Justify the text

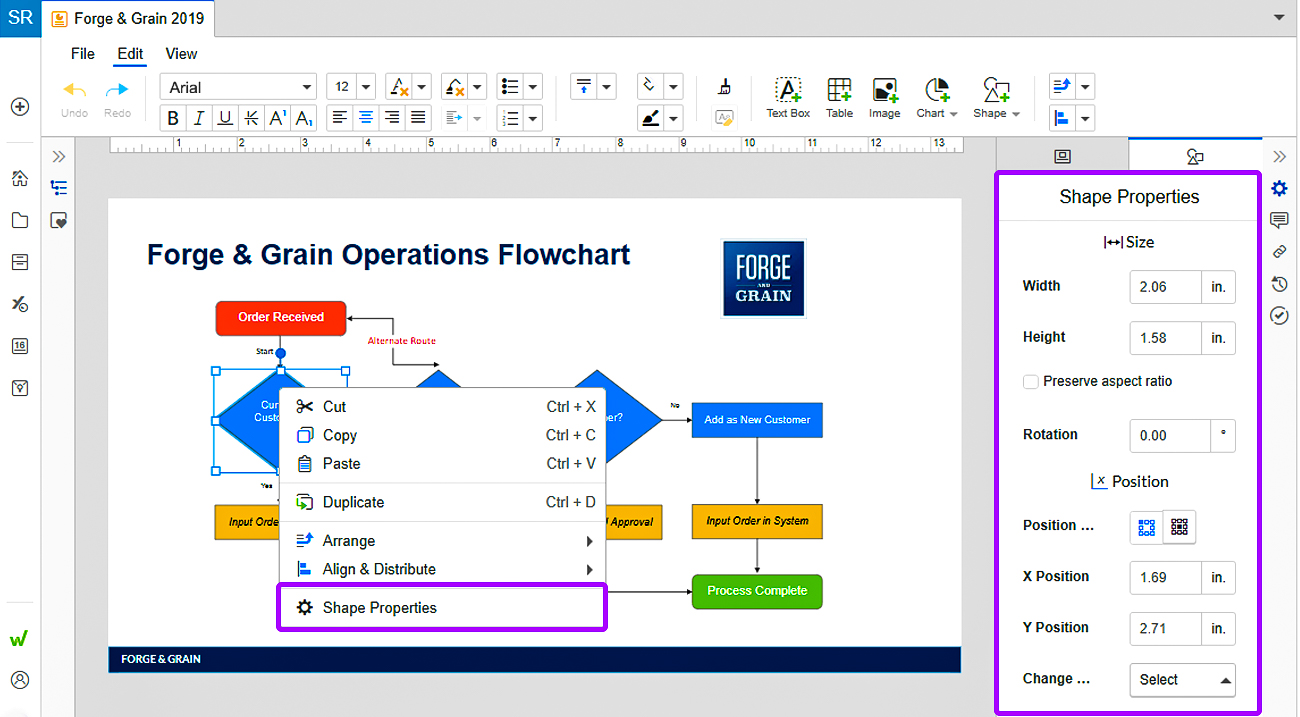coord(419,118)
